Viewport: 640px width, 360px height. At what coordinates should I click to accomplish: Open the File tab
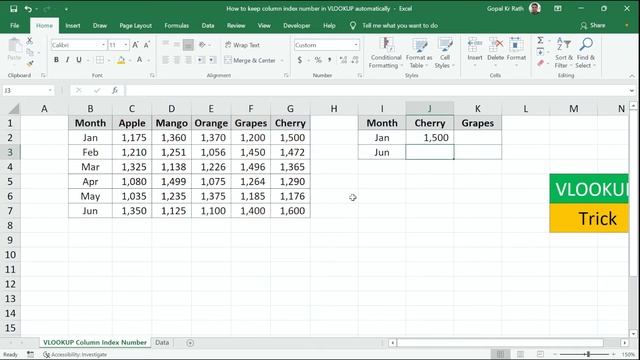[x=15, y=25]
